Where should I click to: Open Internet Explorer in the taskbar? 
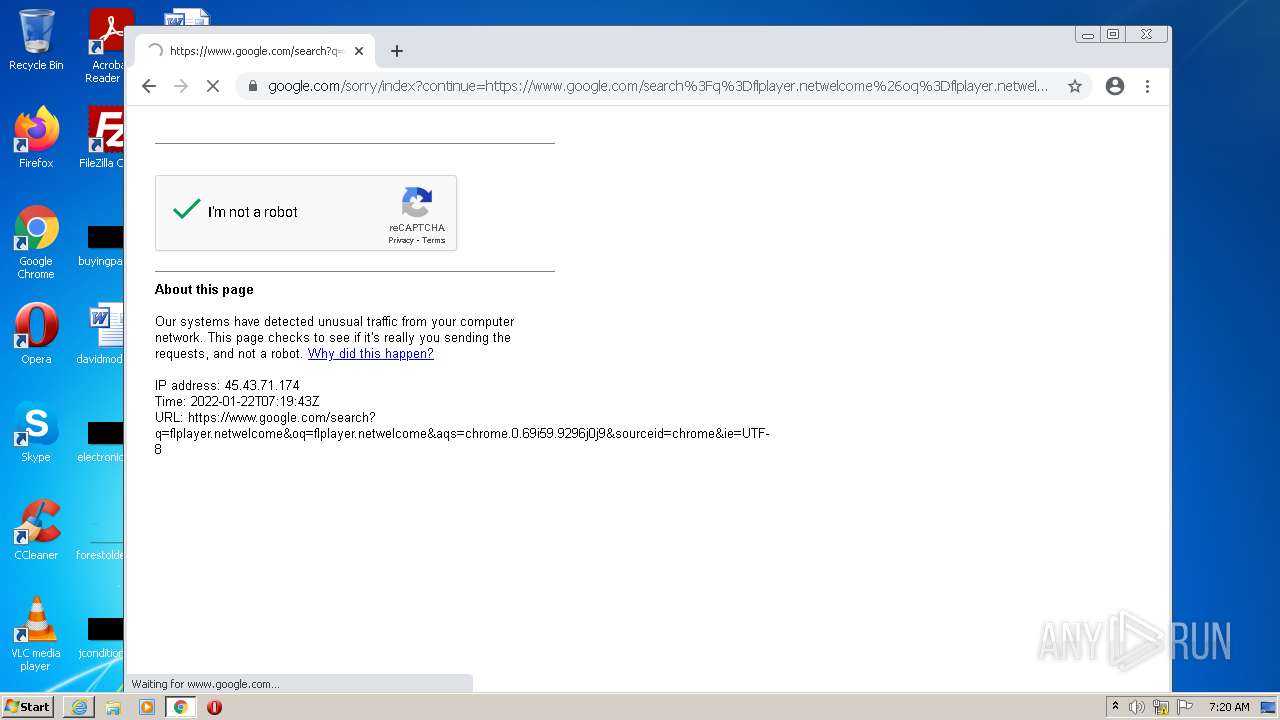point(79,707)
